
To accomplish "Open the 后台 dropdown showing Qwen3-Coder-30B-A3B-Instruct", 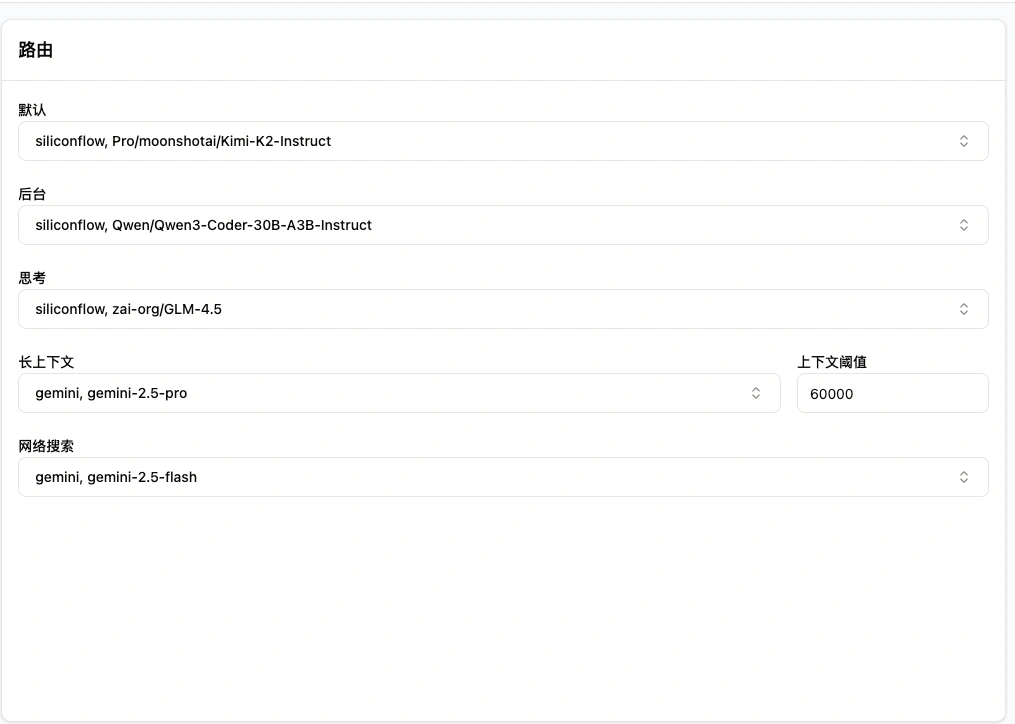I will pyautogui.click(x=502, y=225).
